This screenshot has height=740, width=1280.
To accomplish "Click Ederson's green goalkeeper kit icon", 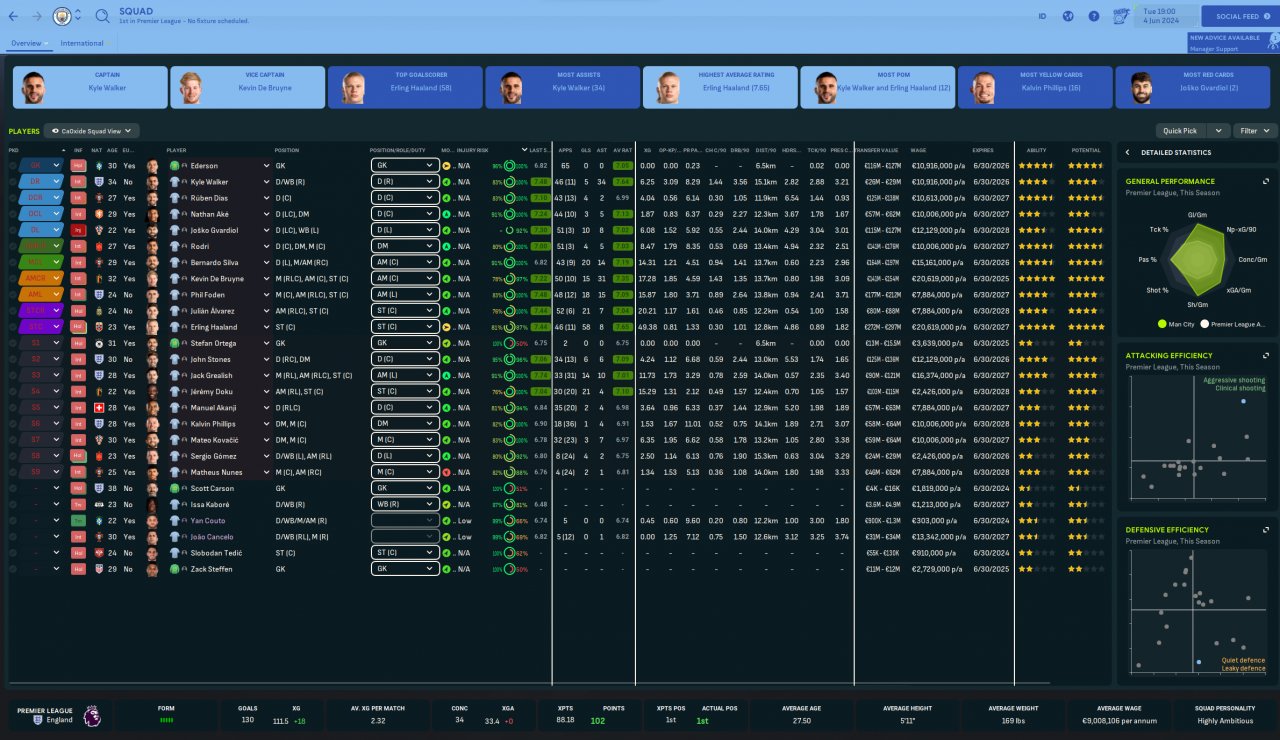I will (174, 166).
